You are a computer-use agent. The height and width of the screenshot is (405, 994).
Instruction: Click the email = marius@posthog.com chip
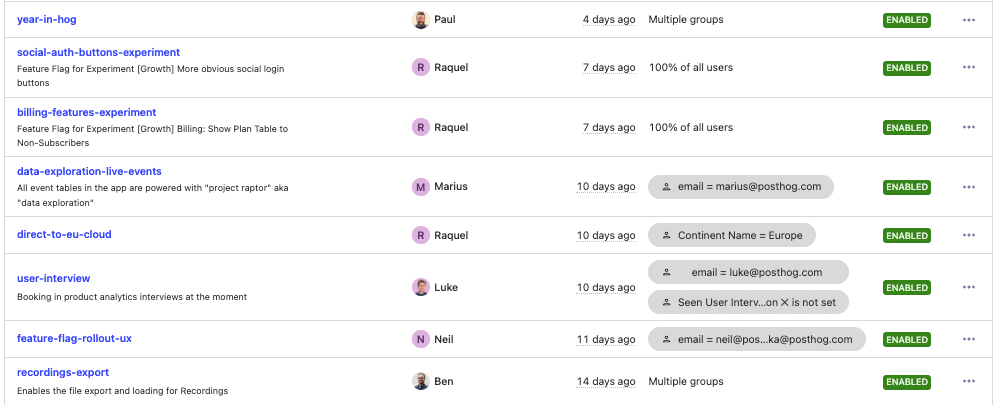(740, 187)
